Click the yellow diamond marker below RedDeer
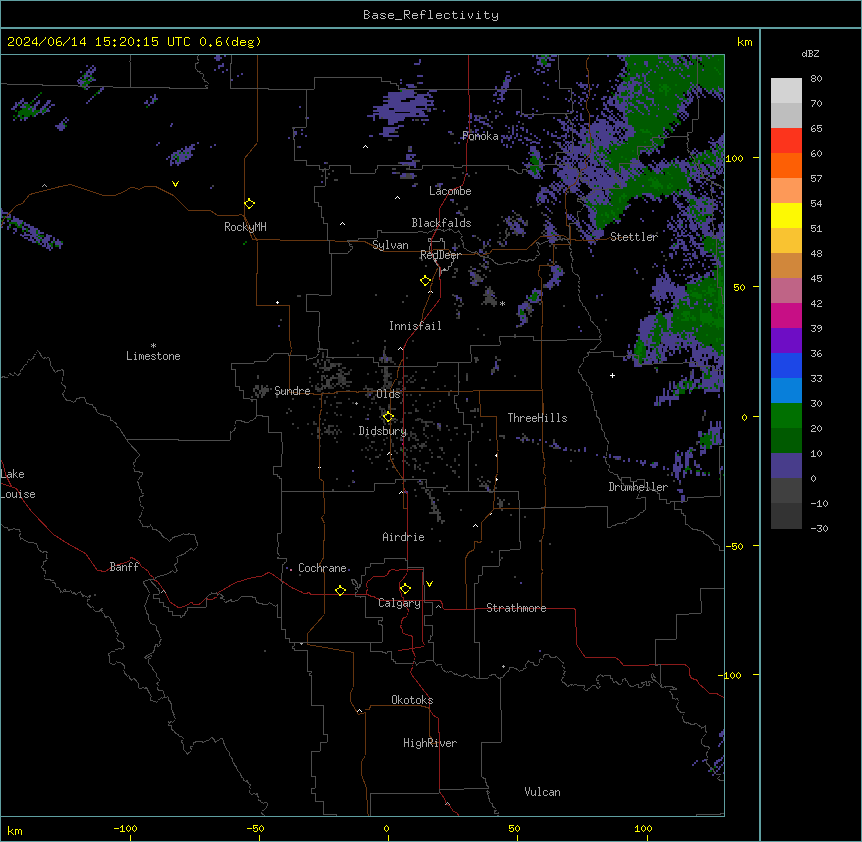862x842 pixels. [426, 281]
